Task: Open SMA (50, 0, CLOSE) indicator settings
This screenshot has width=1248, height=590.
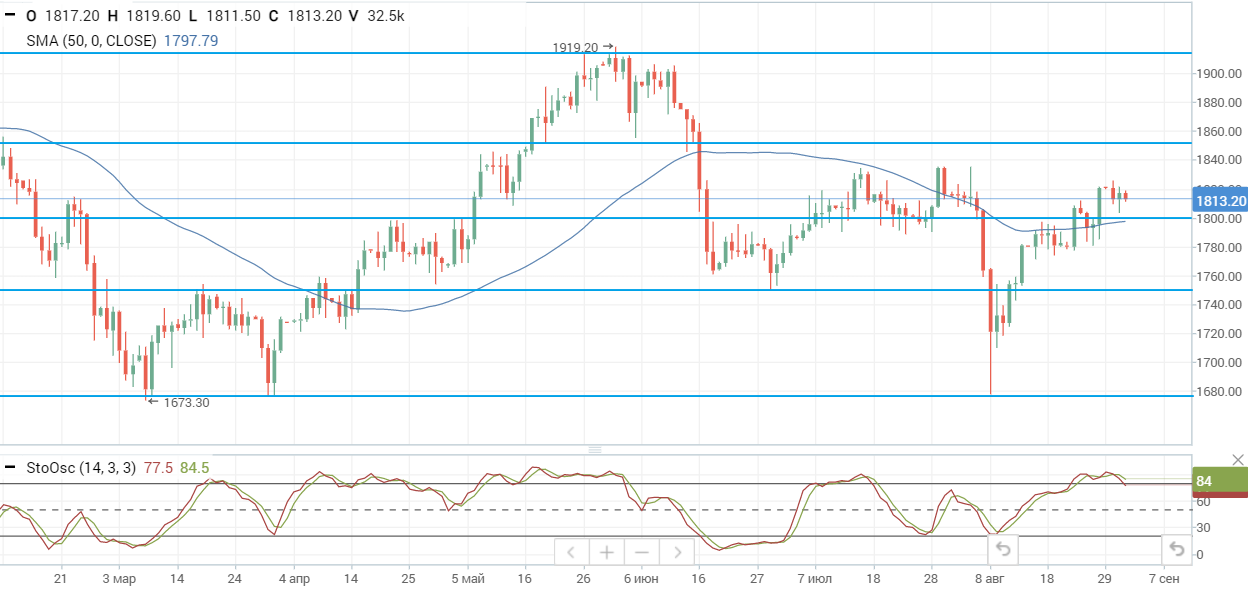Action: pos(91,41)
